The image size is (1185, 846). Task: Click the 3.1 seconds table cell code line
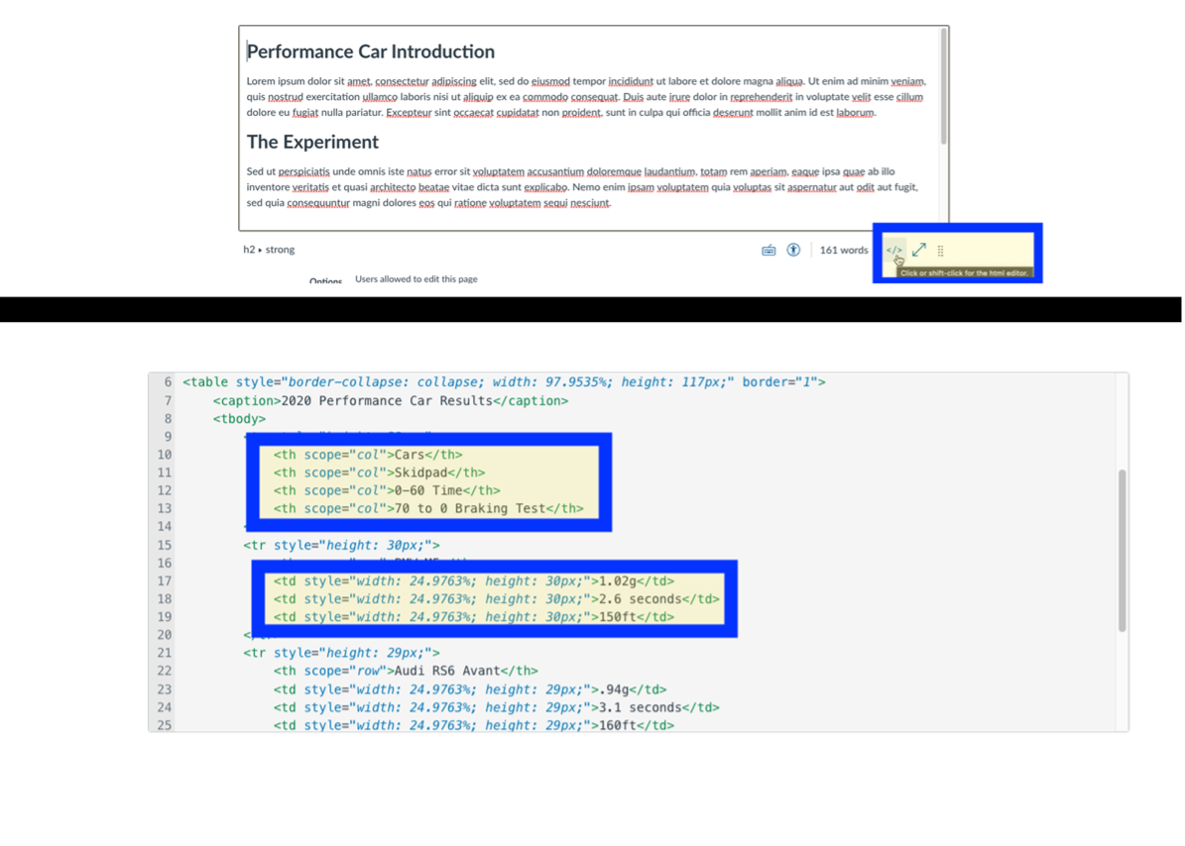[x=496, y=708]
